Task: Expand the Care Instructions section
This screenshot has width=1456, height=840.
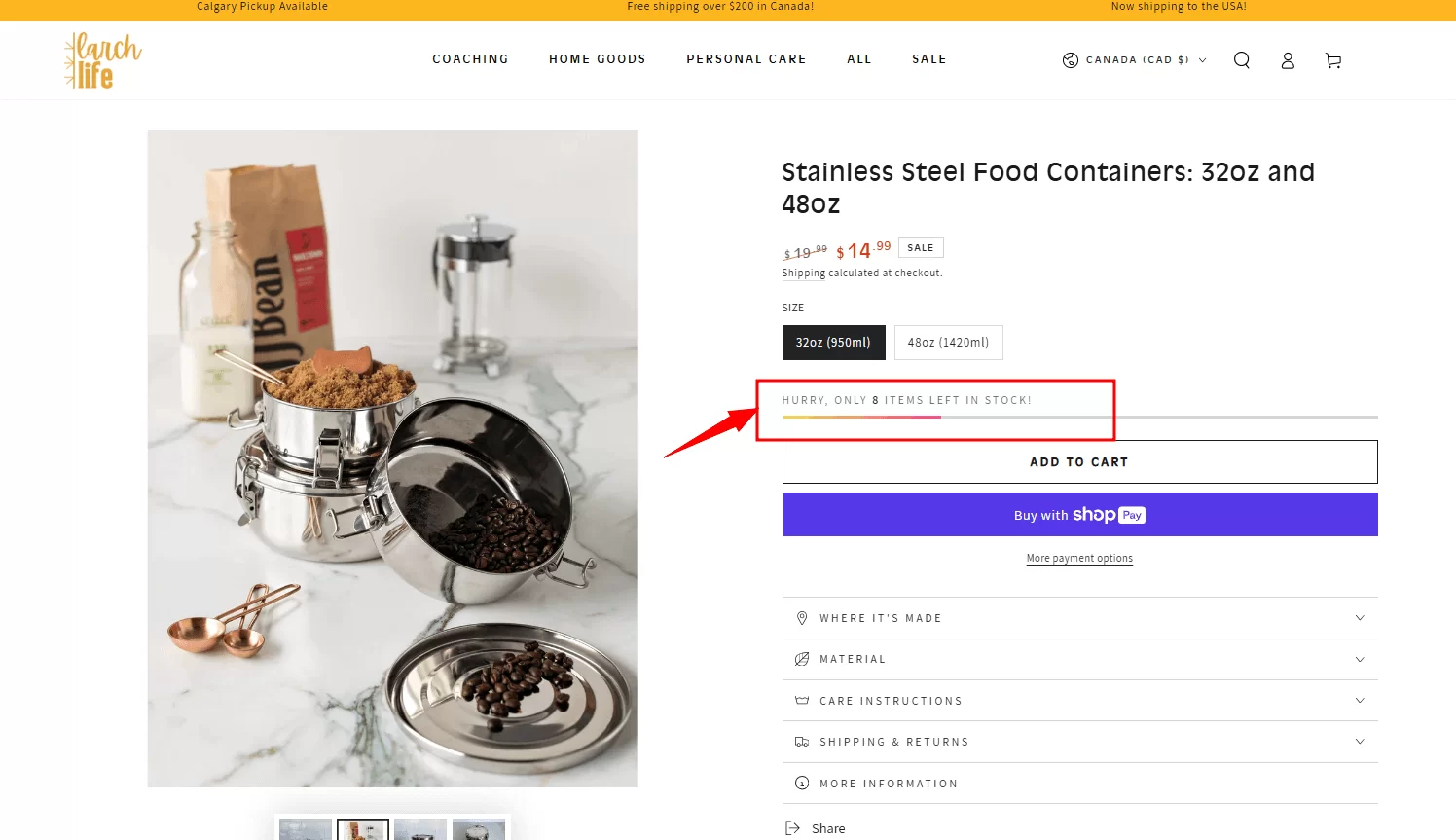Action: pyautogui.click(x=1079, y=700)
